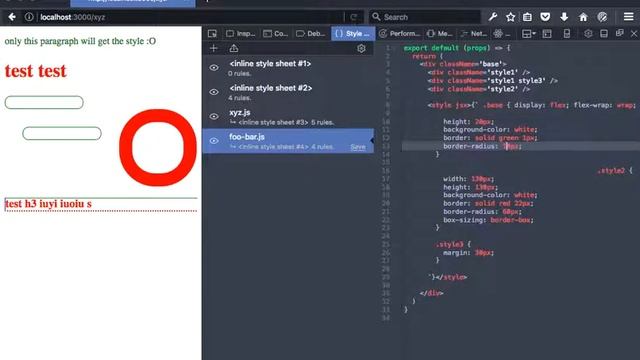
Task: Switch to the Debugger tab
Action: click(311, 33)
